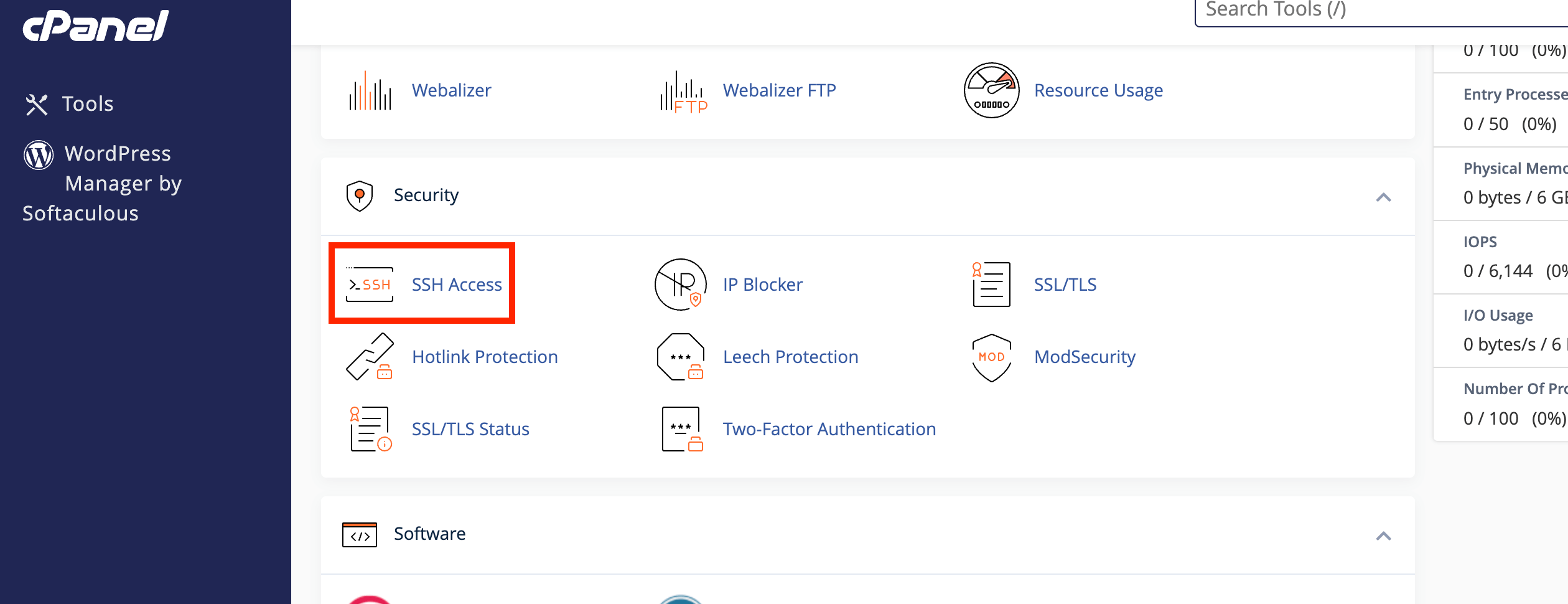Click the IP Blocker icon
1568x604 pixels.
click(681, 285)
